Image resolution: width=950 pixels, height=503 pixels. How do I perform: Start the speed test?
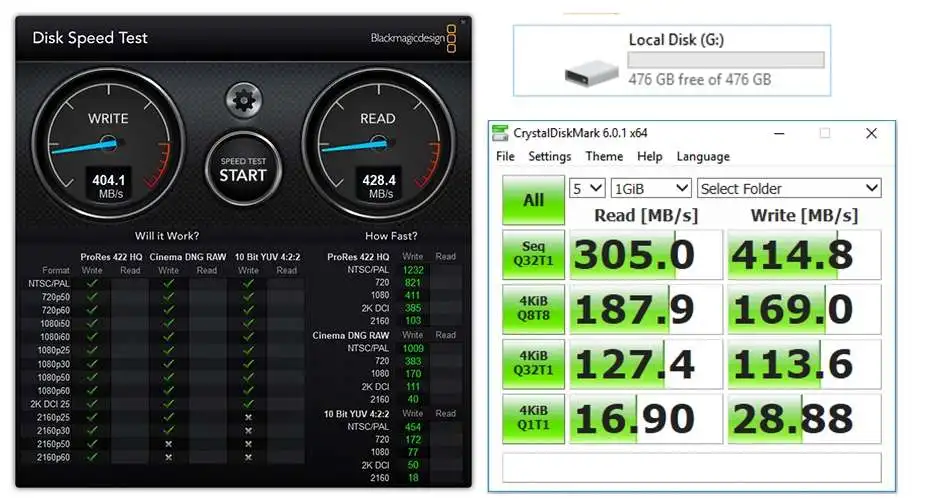pyautogui.click(x=243, y=169)
